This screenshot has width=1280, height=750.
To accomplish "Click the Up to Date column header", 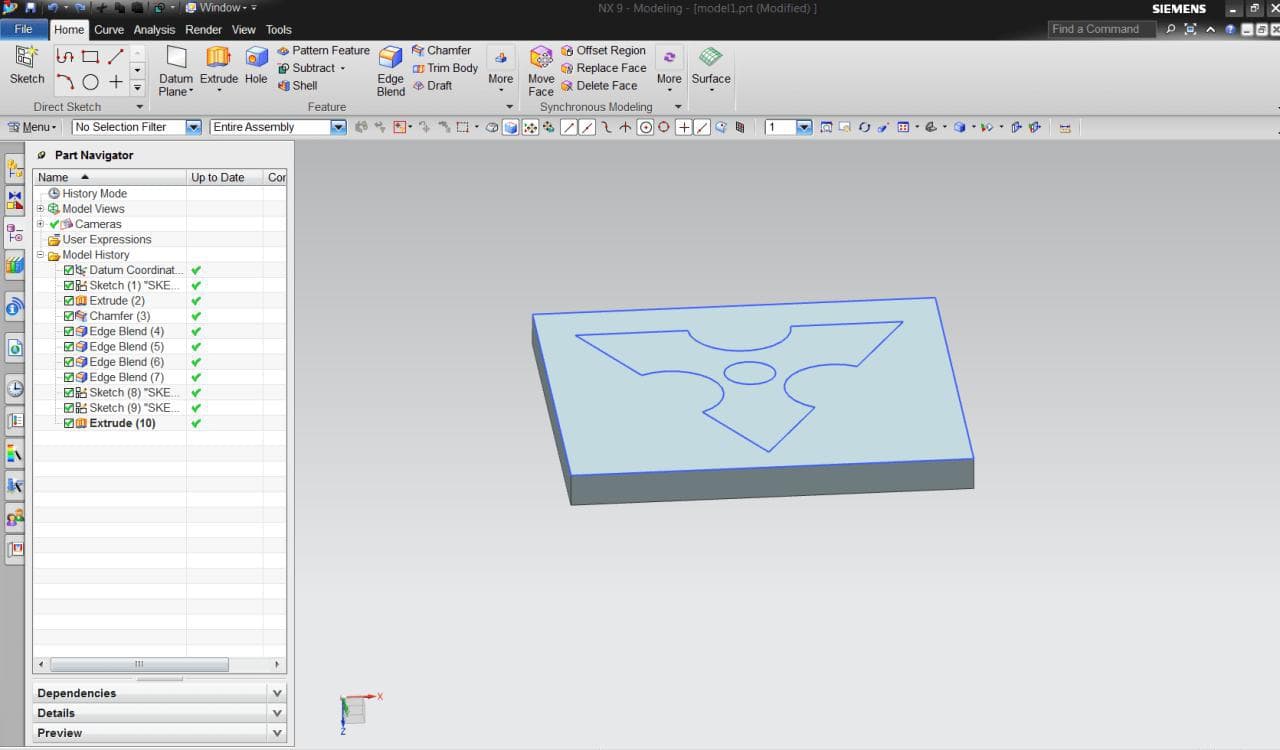I will tap(225, 177).
